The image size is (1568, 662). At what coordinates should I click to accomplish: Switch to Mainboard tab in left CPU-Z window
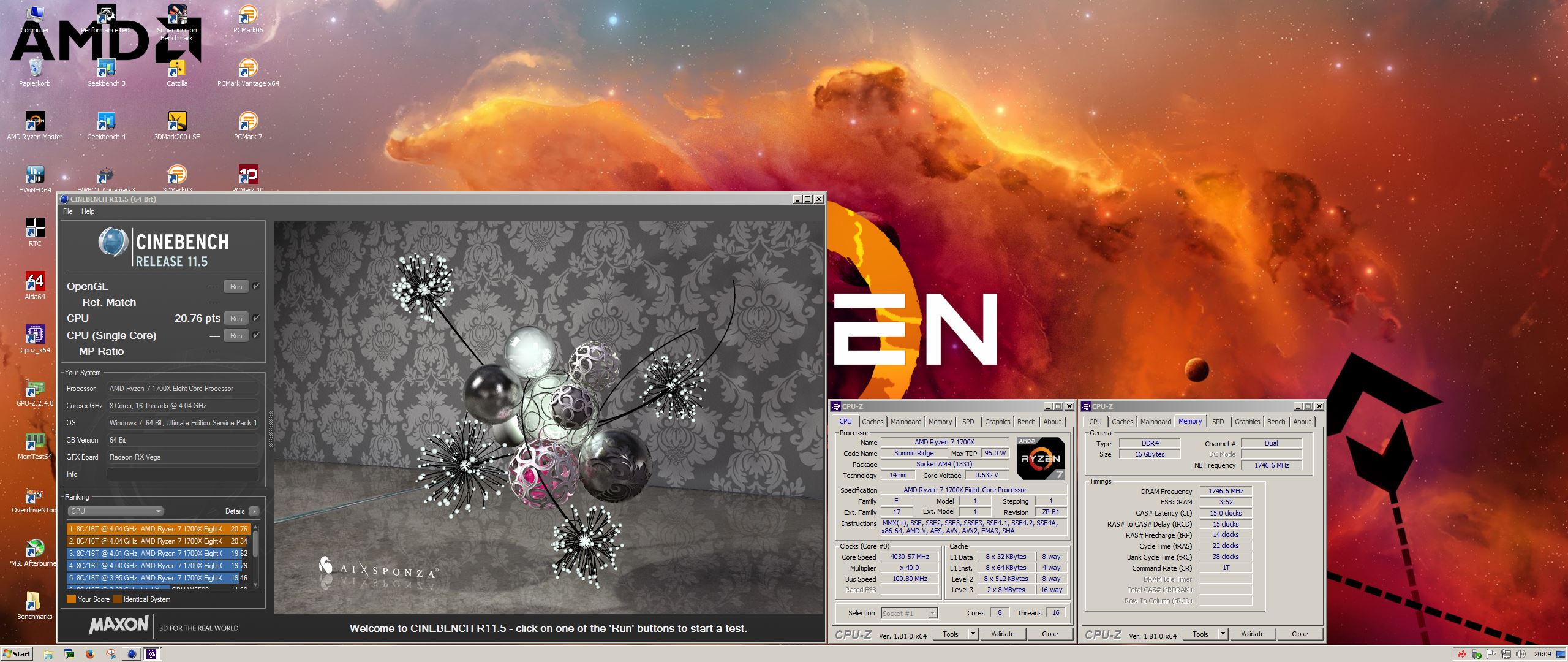(x=905, y=422)
